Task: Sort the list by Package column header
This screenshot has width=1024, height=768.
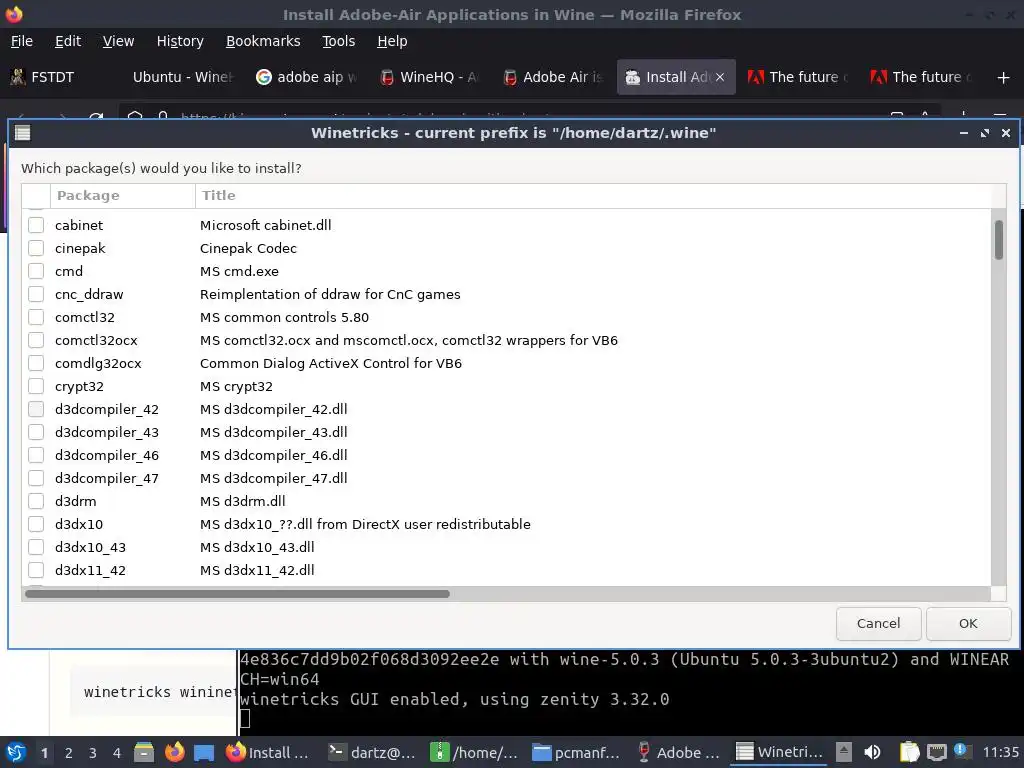Action: (123, 196)
